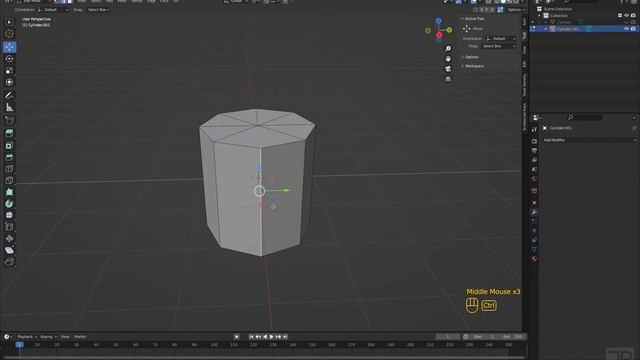Image resolution: width=640 pixels, height=360 pixels.
Task: Select the Loop Cut tool
Action: click(9, 169)
